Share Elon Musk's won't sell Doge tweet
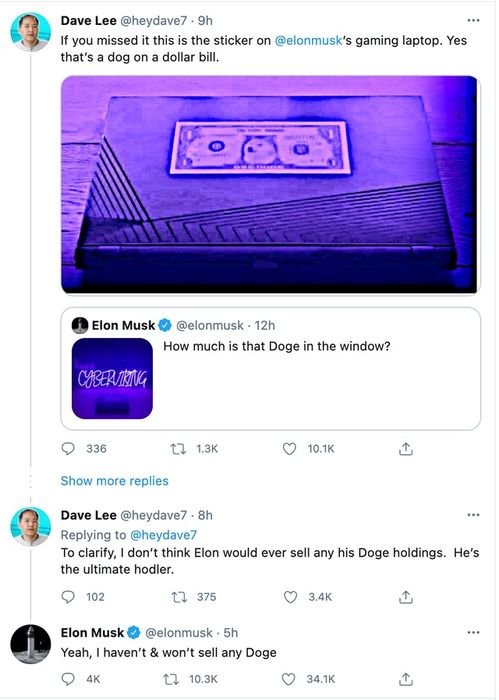 point(405,679)
